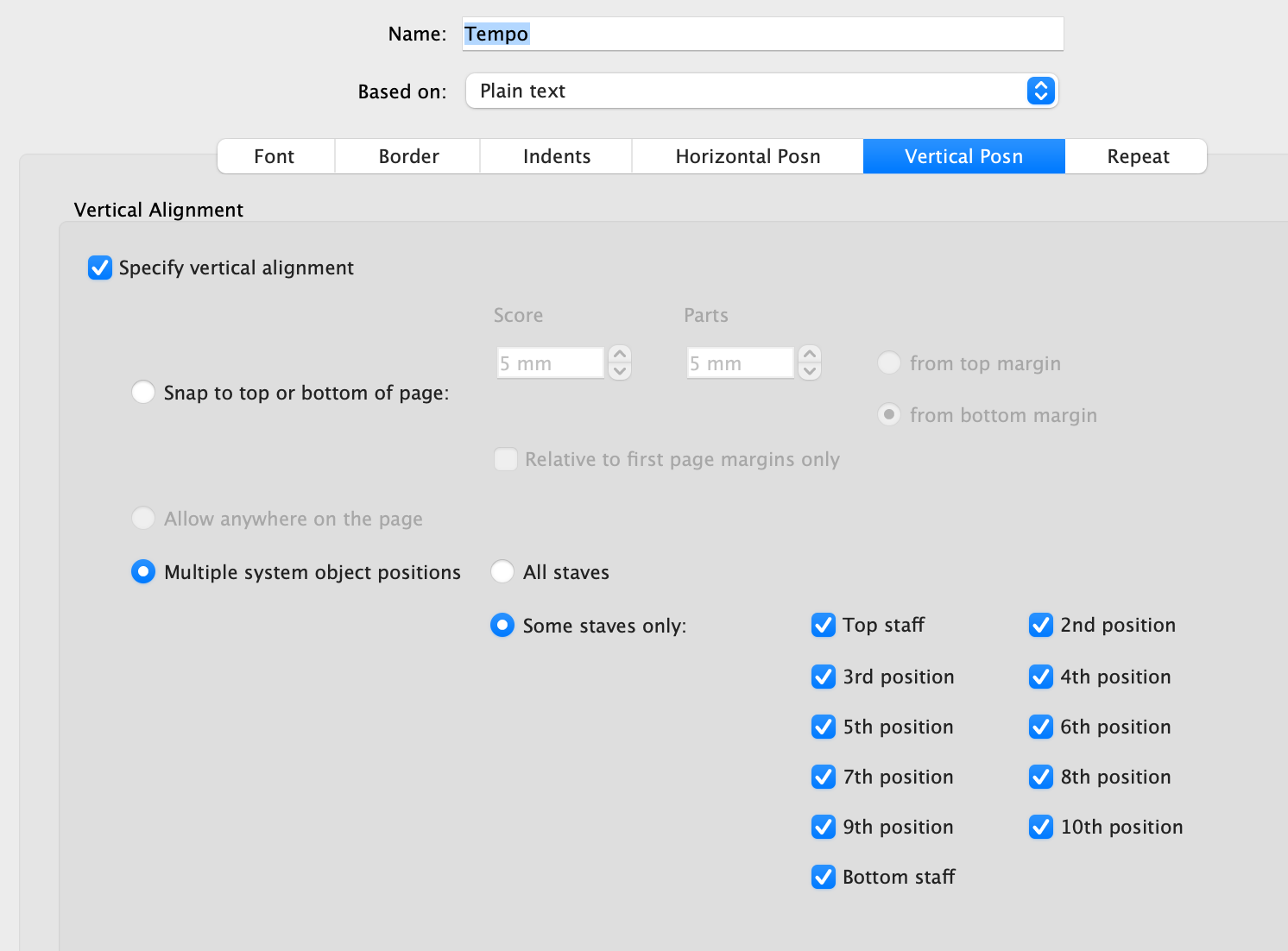Open the Border tab
This screenshot has width=1288, height=951.
coord(407,156)
